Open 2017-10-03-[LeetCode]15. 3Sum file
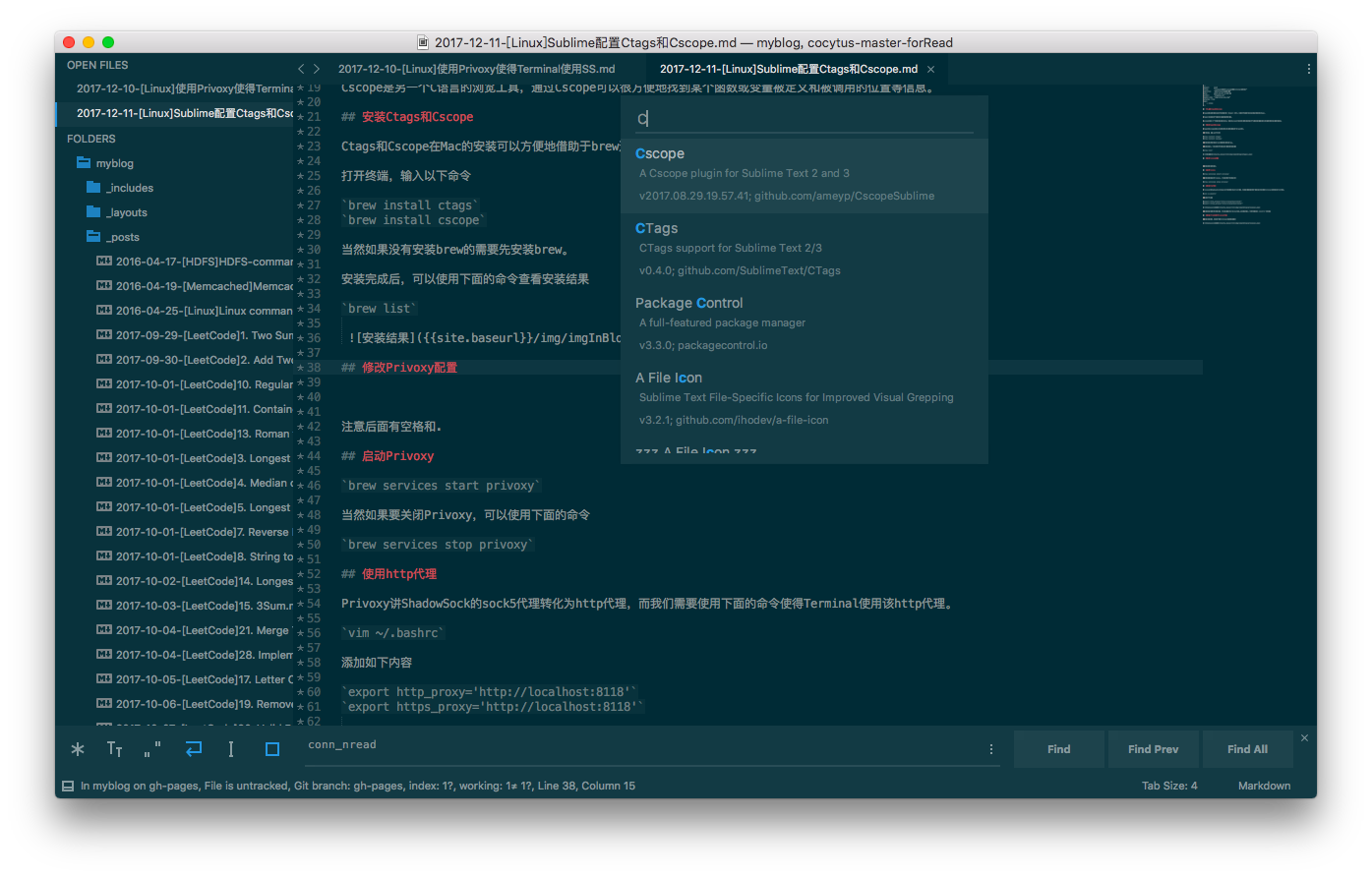 205,606
